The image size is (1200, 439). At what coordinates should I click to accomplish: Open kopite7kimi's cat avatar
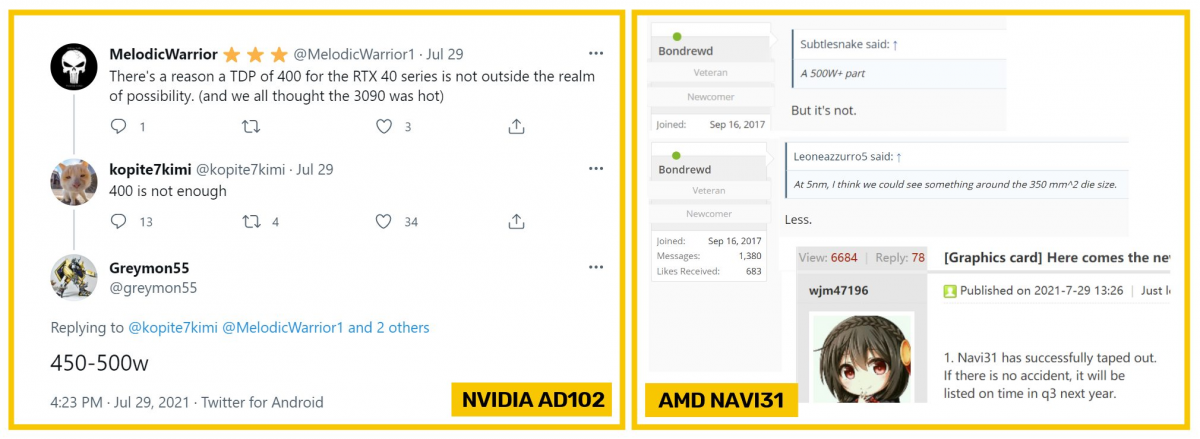pos(74,181)
